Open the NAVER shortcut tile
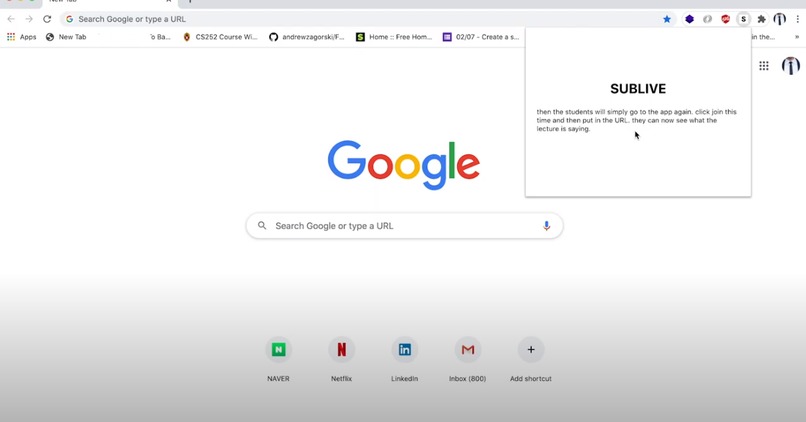 point(278,360)
